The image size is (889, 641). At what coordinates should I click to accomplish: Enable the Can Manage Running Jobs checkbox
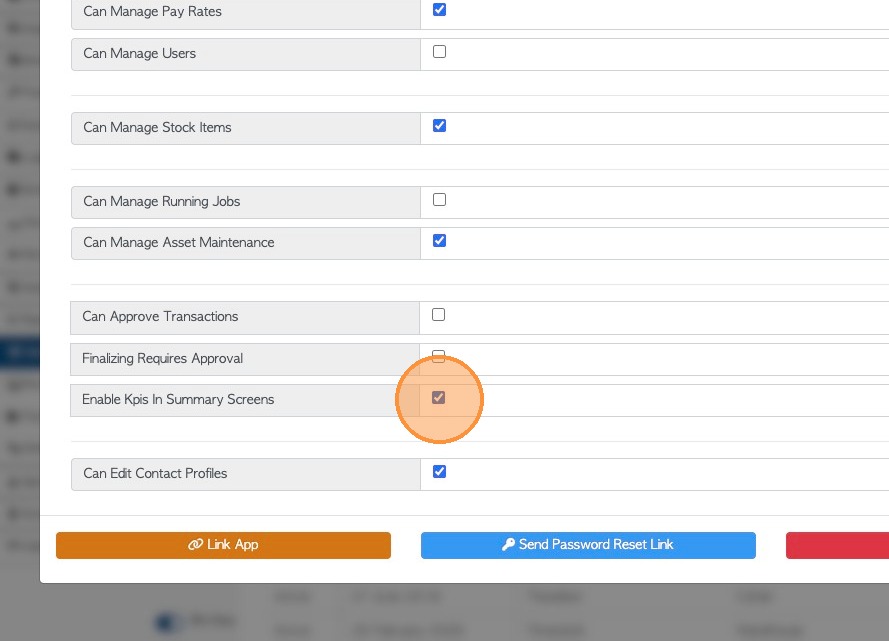pos(439,199)
